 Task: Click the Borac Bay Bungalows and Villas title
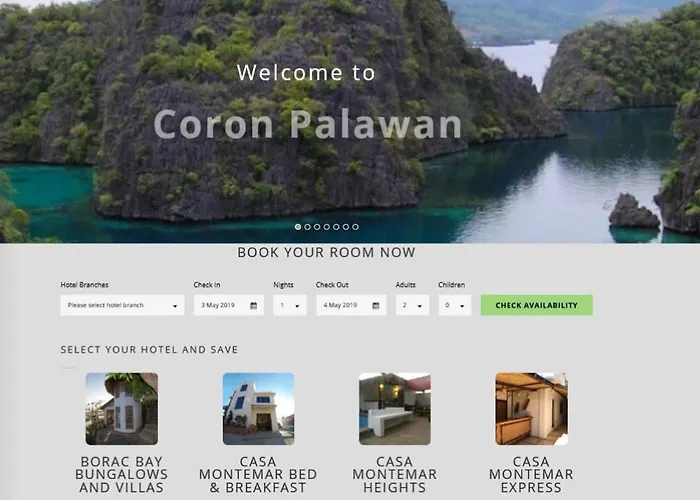tap(121, 475)
